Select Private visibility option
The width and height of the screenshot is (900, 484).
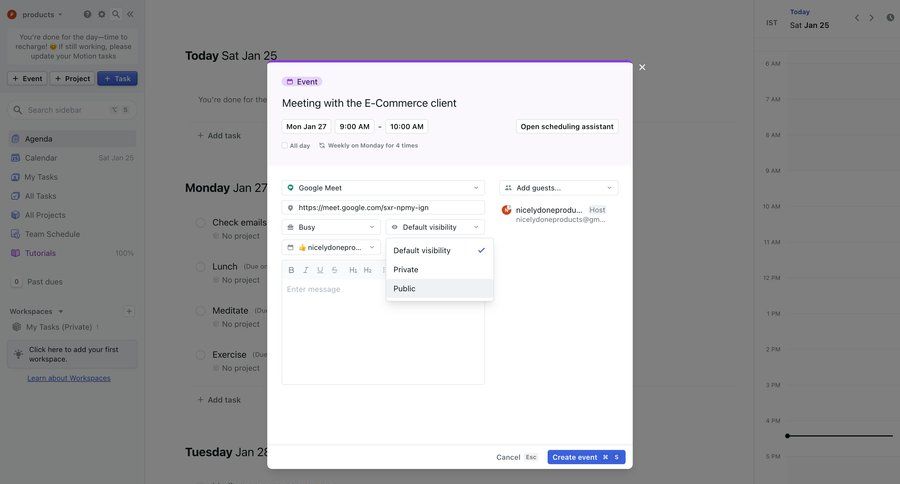coord(406,270)
